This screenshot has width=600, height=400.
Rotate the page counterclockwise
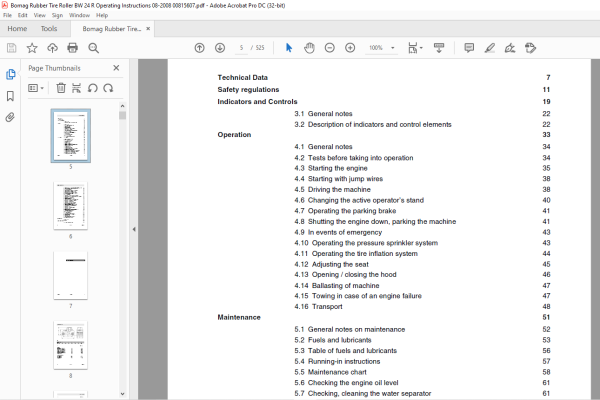click(93, 88)
